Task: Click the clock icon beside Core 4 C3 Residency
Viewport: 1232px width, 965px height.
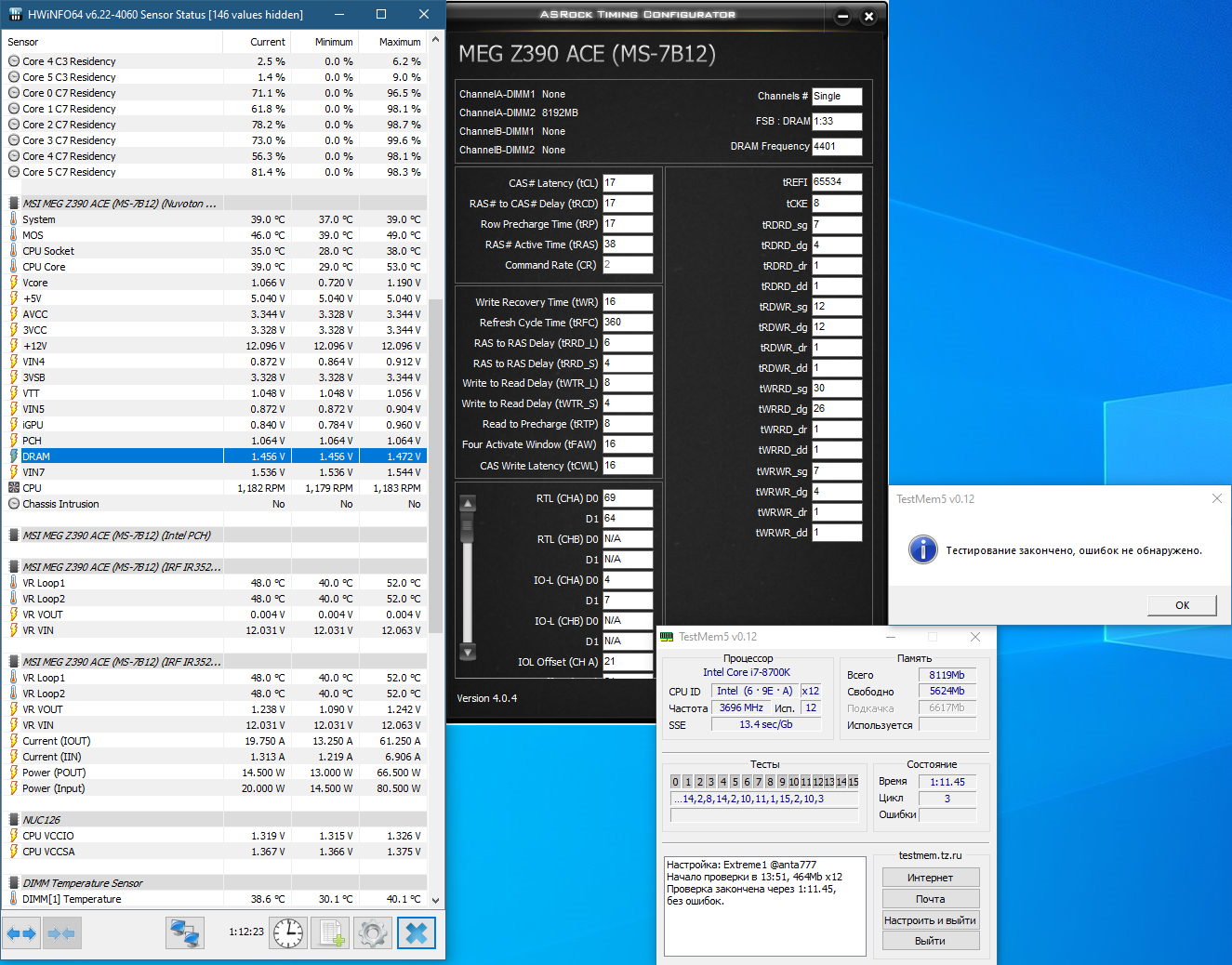Action: point(13,61)
